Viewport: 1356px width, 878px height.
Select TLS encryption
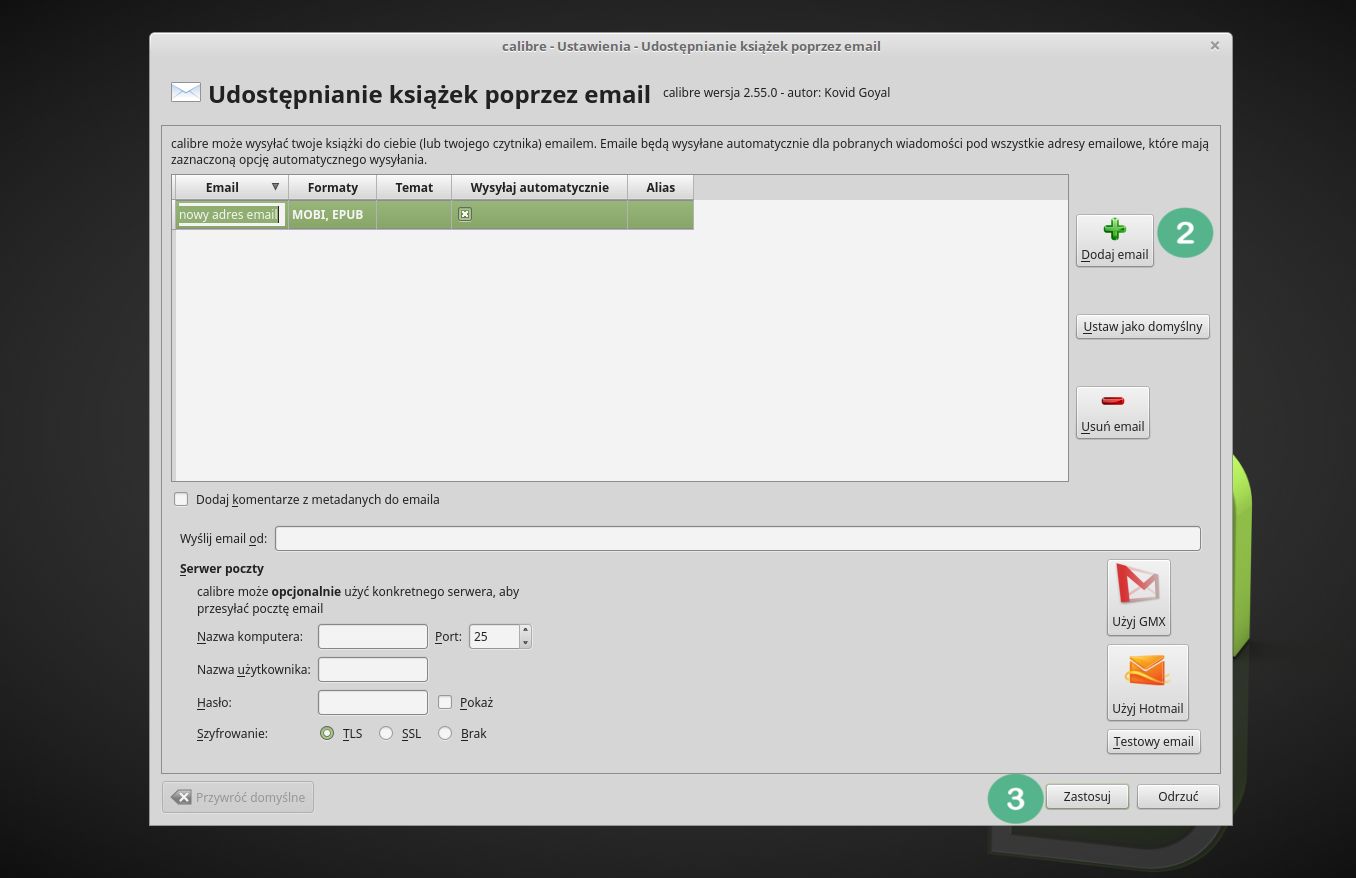point(327,733)
